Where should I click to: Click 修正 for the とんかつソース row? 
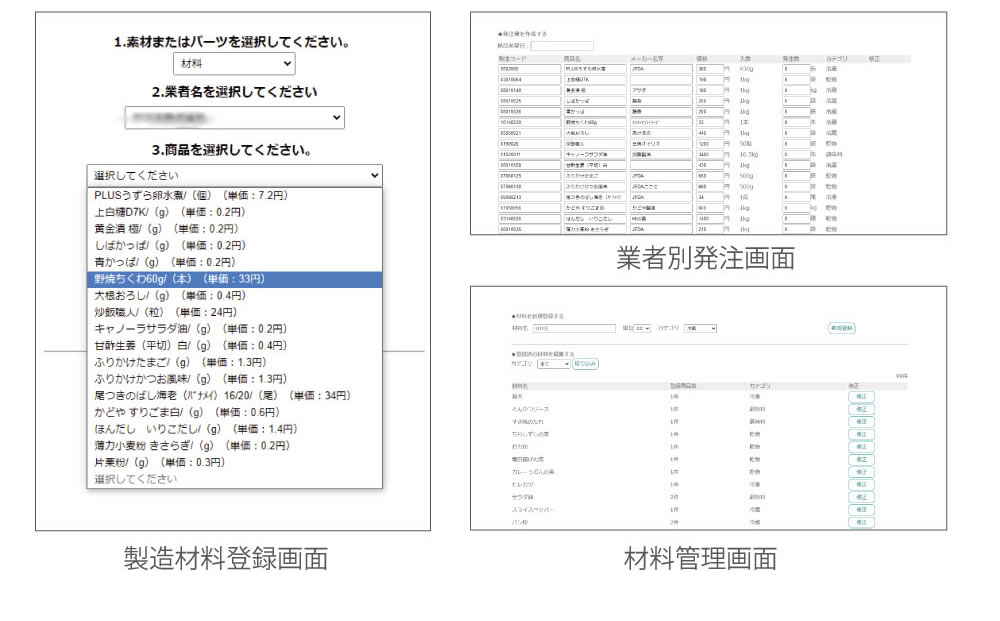click(861, 409)
